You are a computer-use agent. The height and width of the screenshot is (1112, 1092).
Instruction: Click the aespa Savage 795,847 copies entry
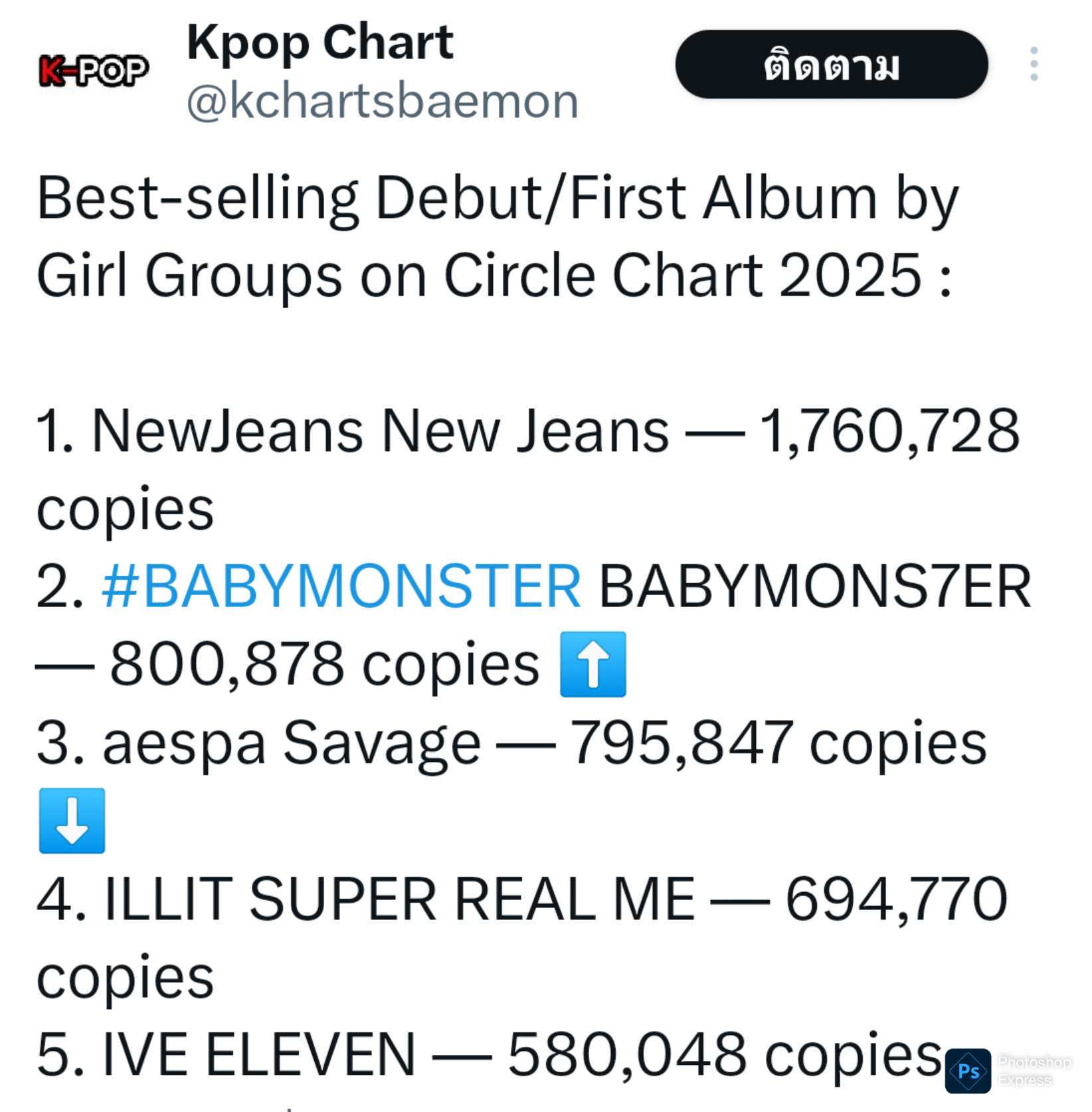click(x=511, y=743)
